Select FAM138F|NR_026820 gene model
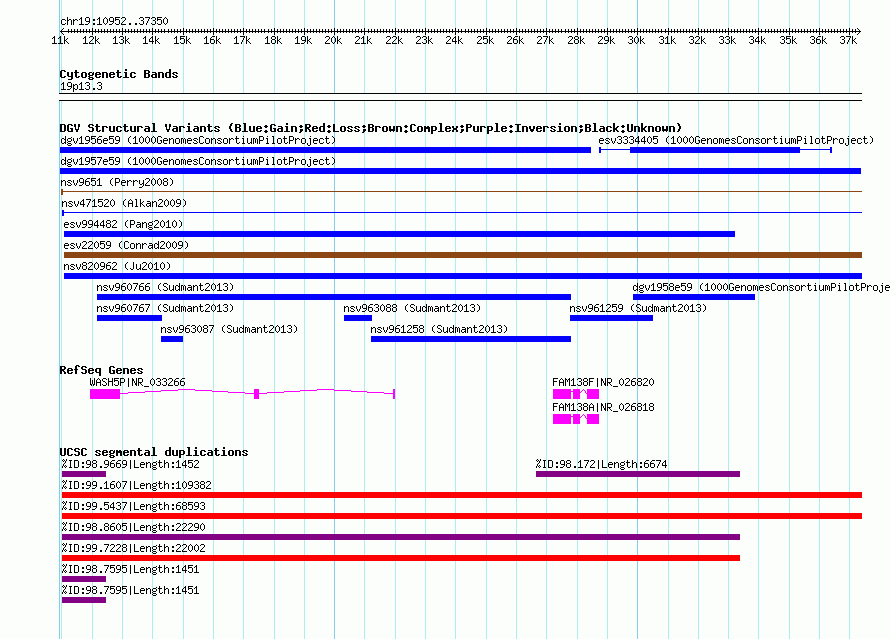890x639 pixels. (x=576, y=394)
